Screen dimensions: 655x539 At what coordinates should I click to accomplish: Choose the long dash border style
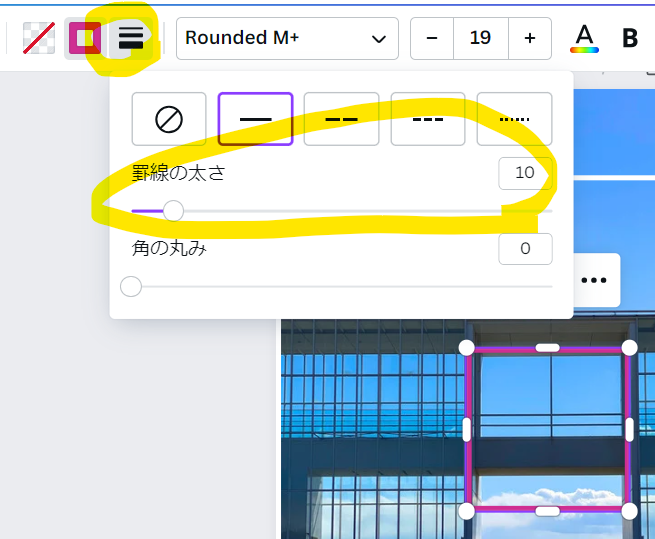click(341, 119)
